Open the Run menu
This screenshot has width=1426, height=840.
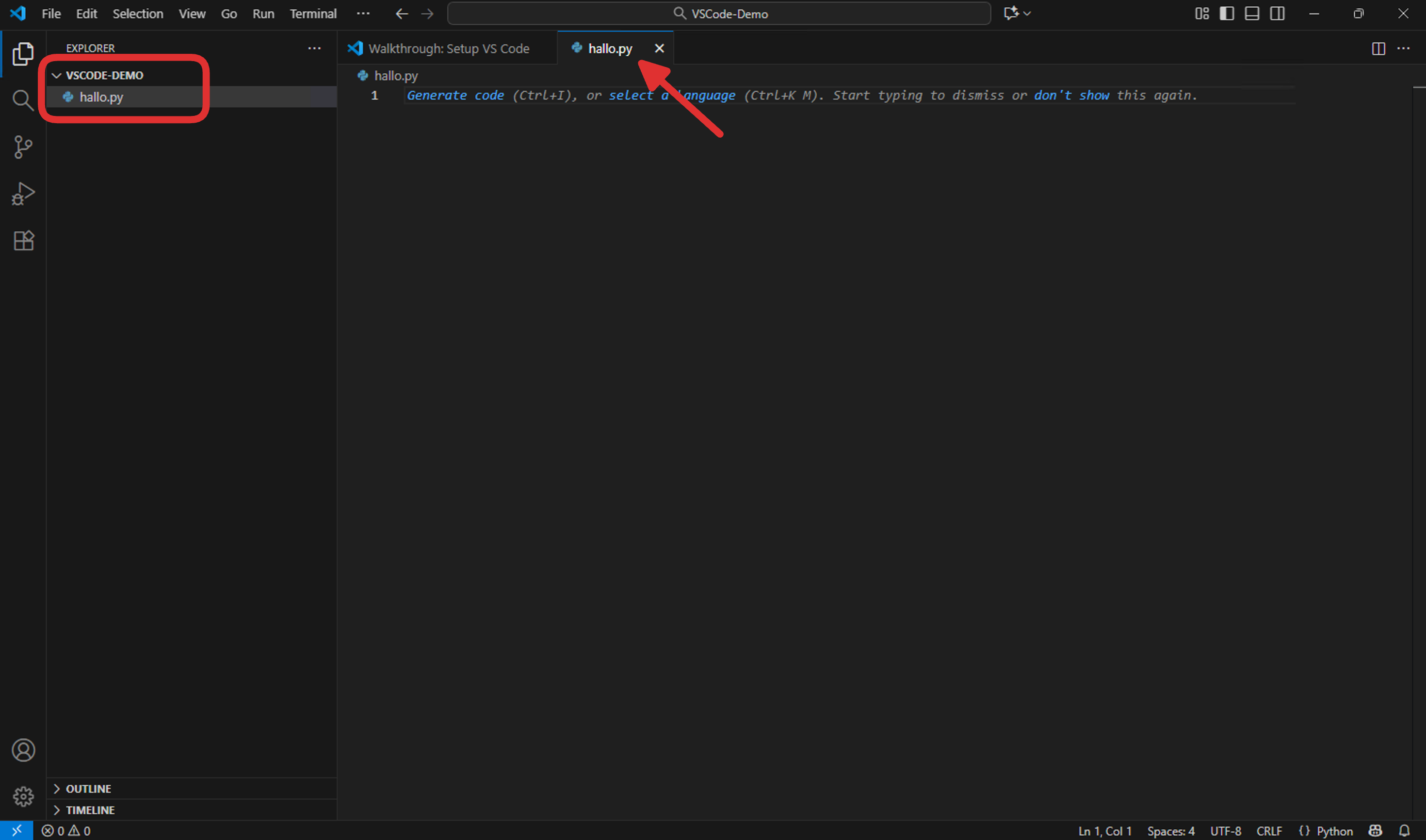pos(263,14)
